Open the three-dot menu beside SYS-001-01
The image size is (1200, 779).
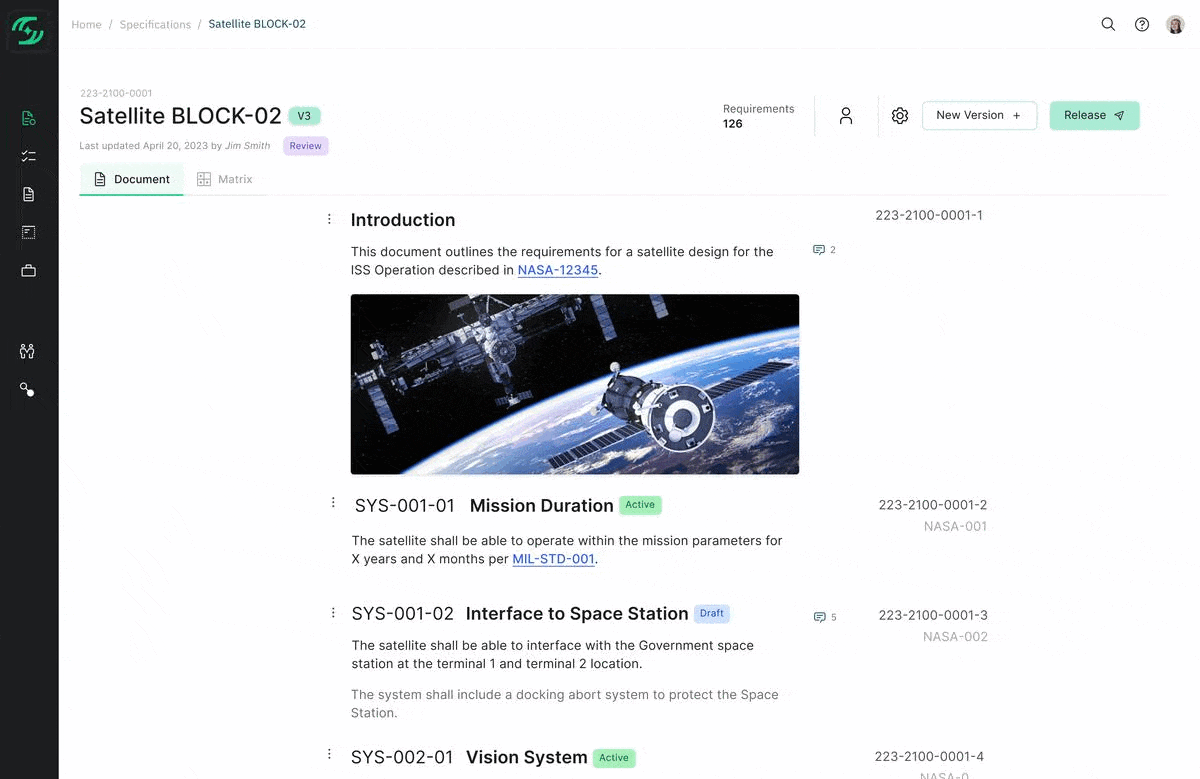(333, 503)
